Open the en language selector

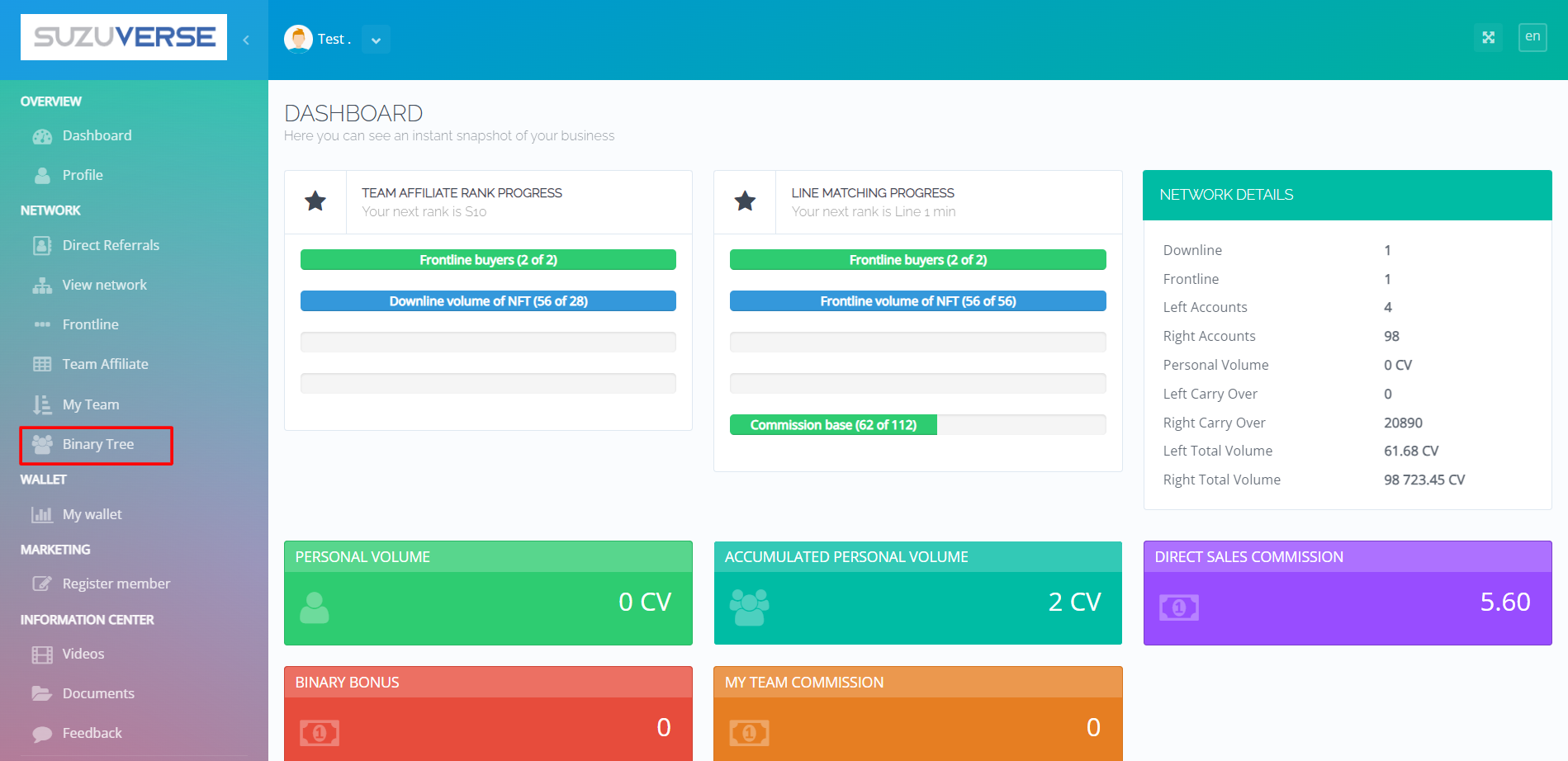[1532, 37]
